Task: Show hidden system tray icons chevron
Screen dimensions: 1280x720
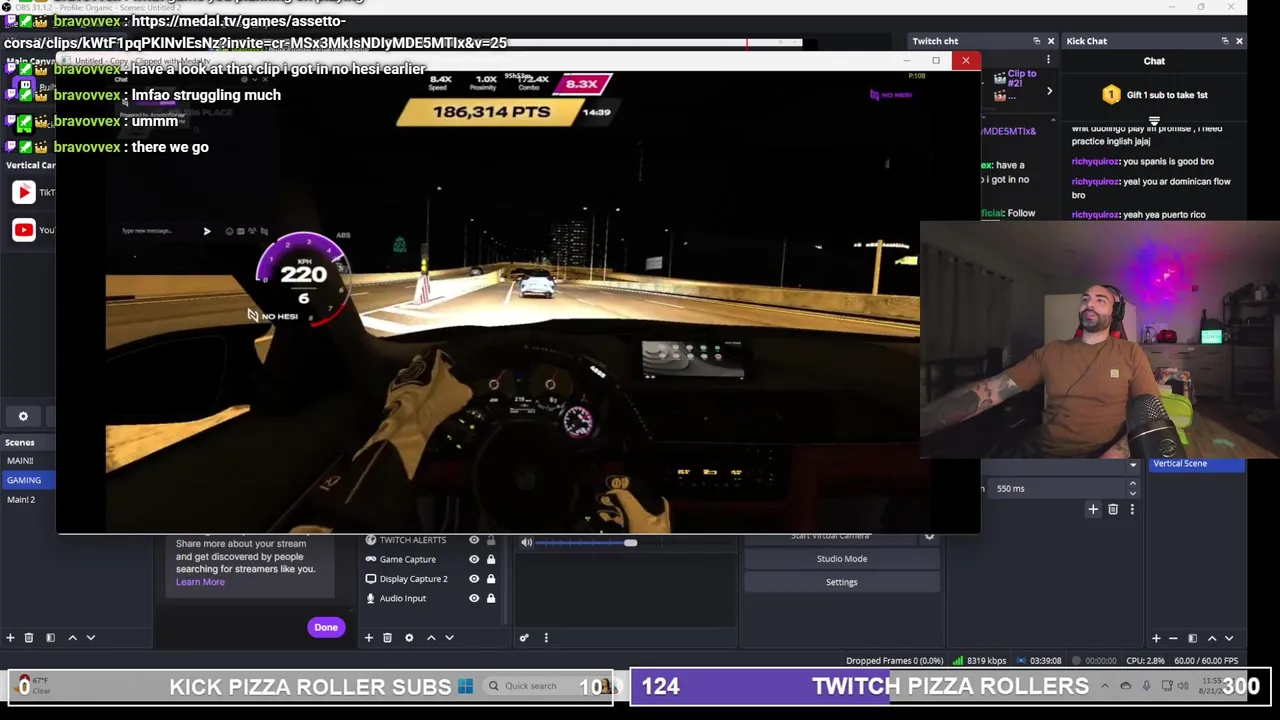Action: [x=1104, y=686]
